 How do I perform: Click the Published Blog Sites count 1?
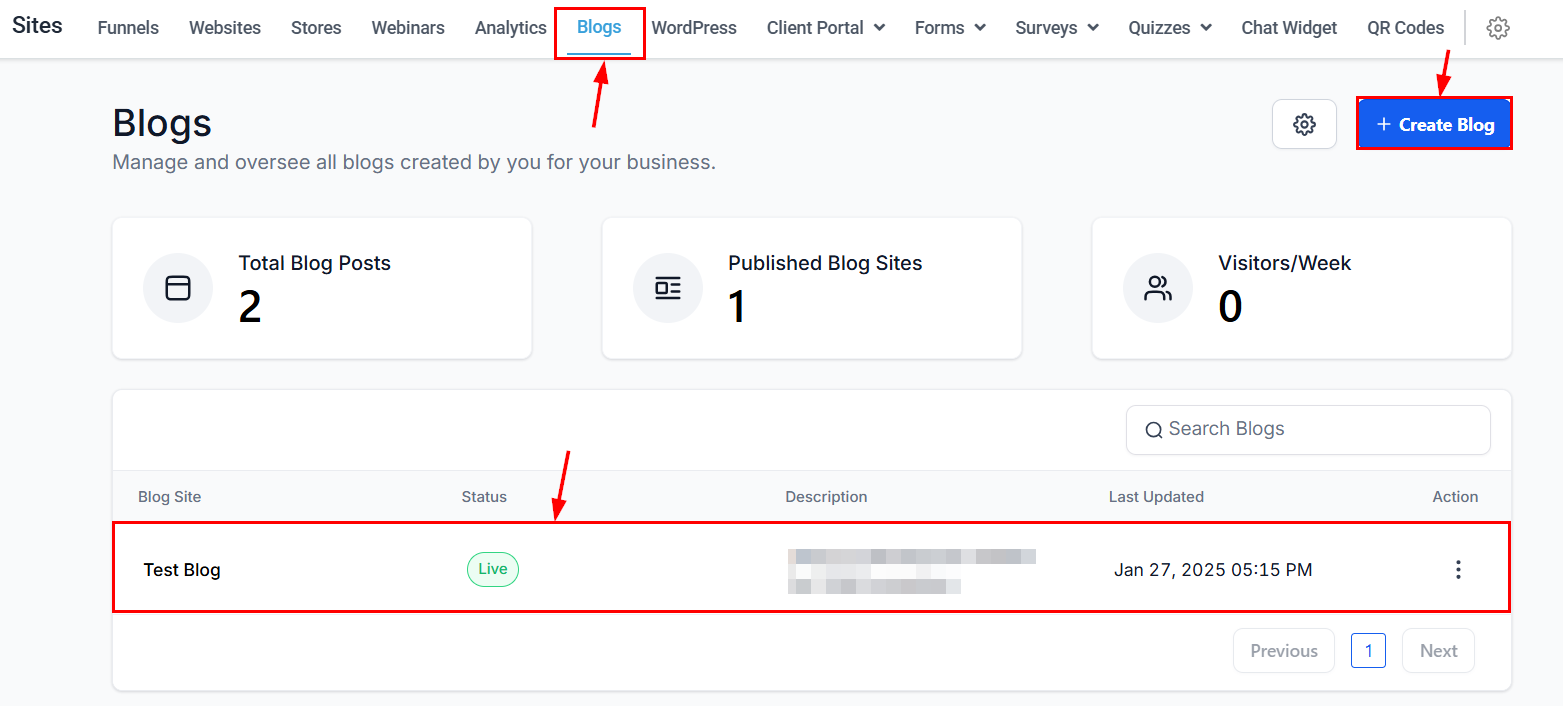[x=737, y=307]
